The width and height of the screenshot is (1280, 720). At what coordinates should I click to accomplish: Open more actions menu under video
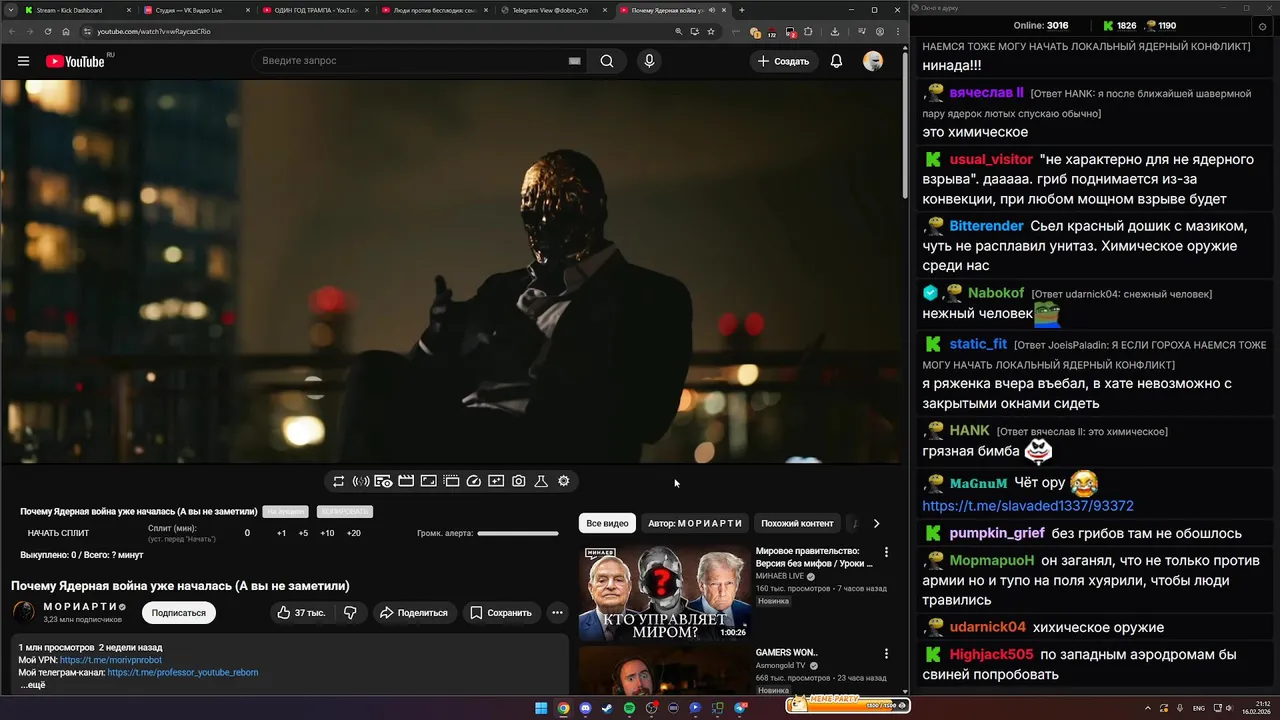(x=557, y=612)
